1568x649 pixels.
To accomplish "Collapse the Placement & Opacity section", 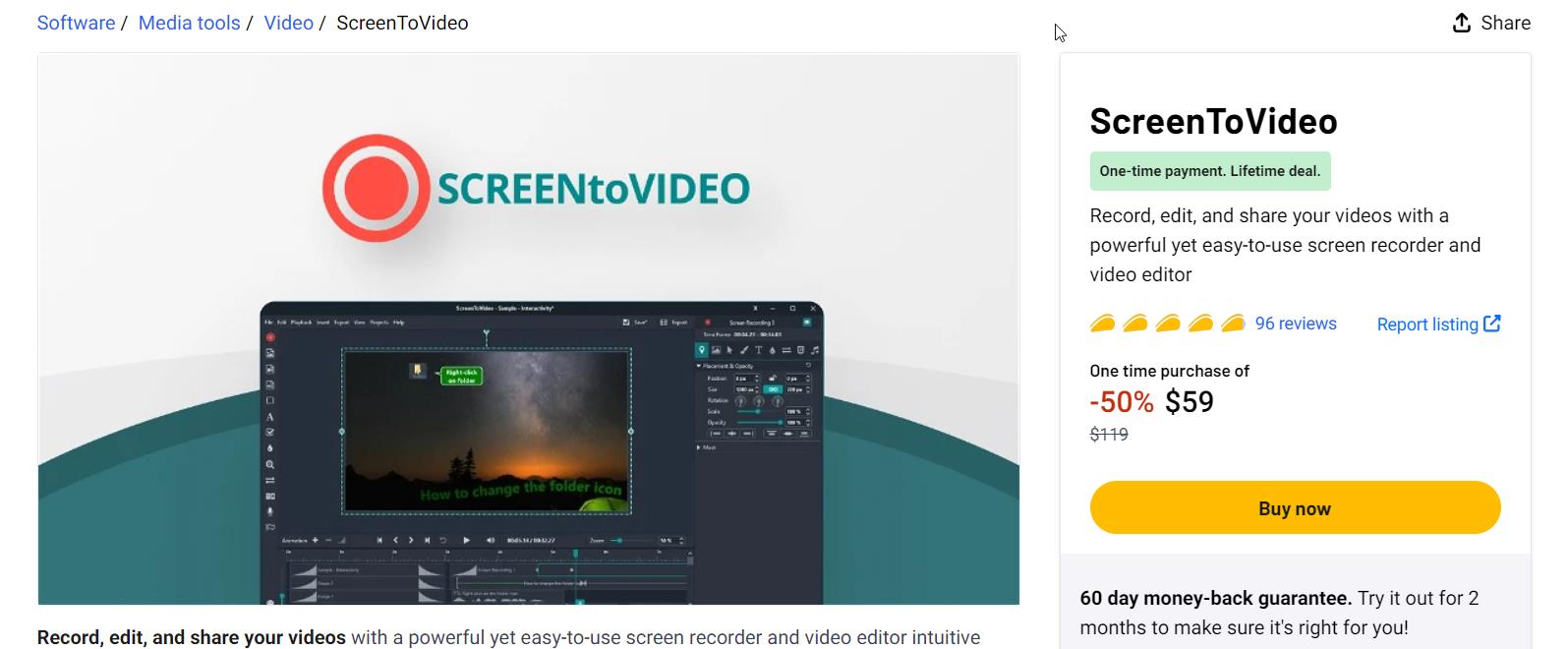I will click(699, 366).
